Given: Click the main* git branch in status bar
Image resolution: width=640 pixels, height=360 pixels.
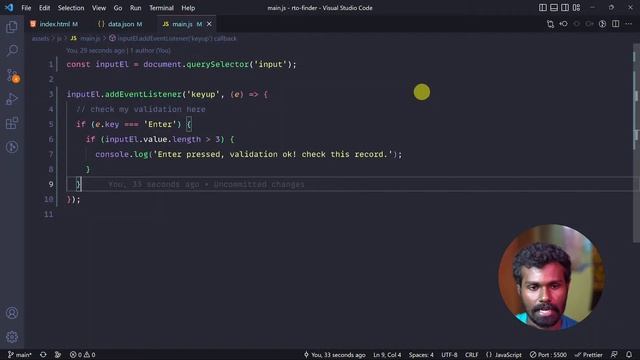Looking at the screenshot, I should [x=19, y=355].
